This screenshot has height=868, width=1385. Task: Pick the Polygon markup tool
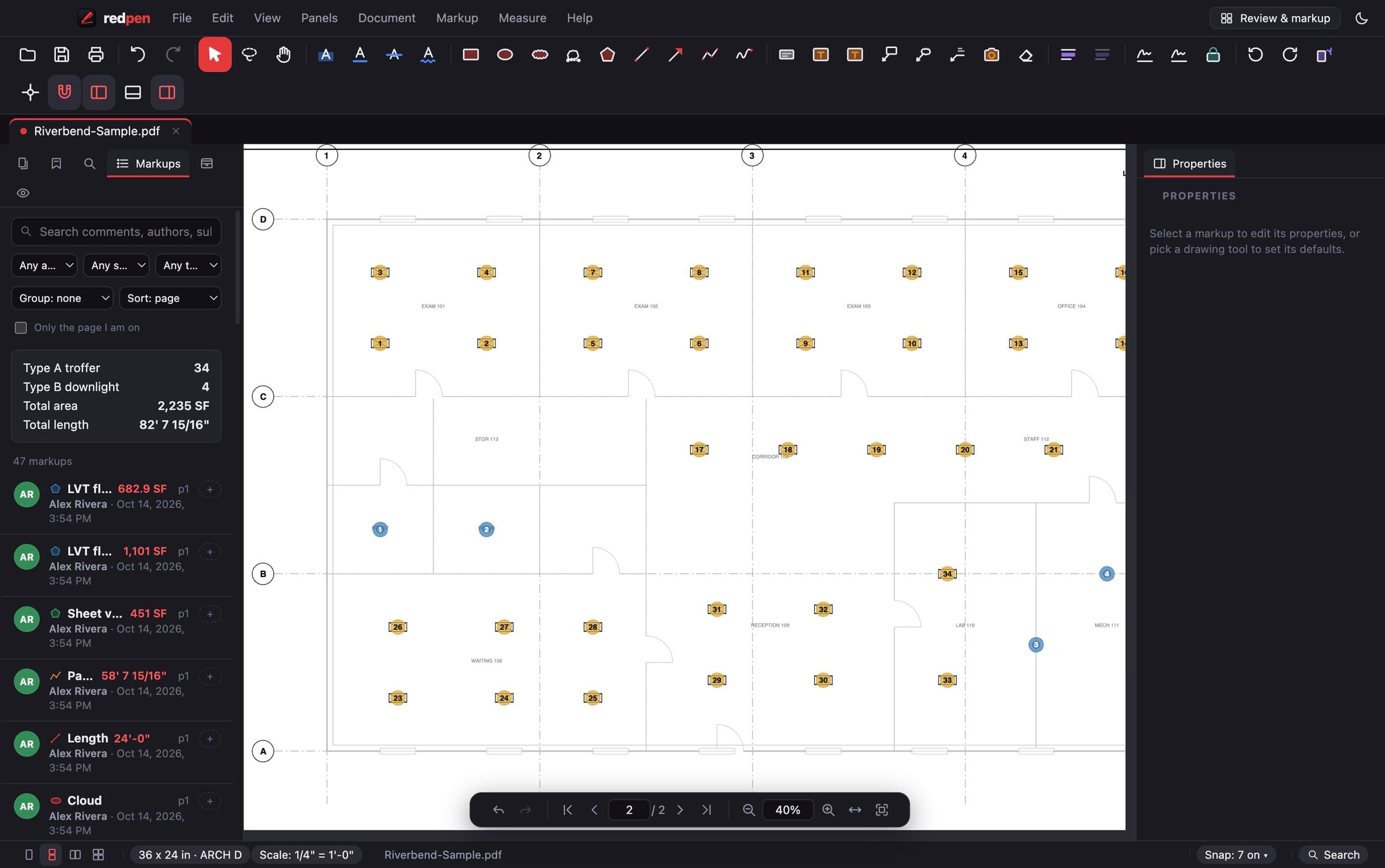pyautogui.click(x=607, y=55)
